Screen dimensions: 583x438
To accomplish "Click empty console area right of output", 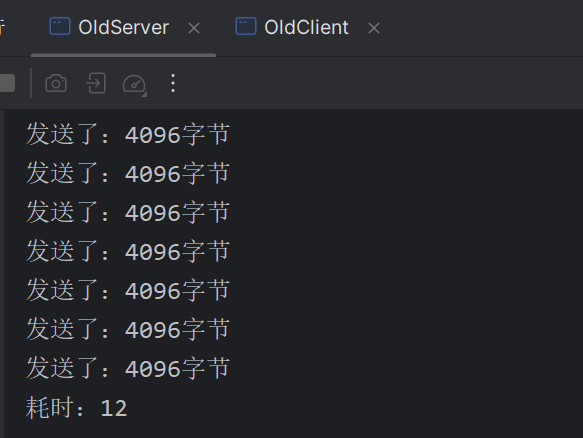I will (405, 260).
